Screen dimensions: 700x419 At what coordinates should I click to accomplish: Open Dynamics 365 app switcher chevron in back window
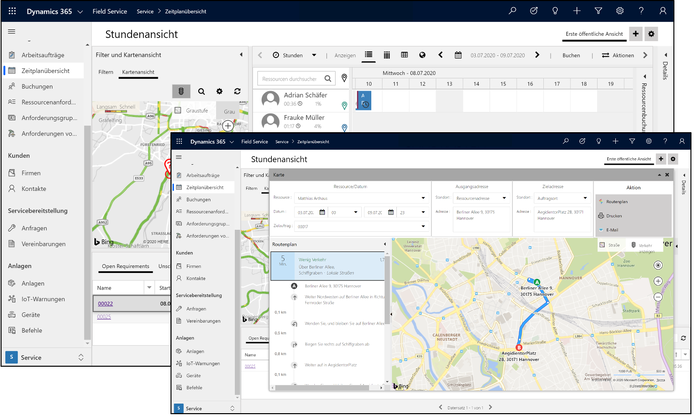pyautogui.click(x=80, y=12)
